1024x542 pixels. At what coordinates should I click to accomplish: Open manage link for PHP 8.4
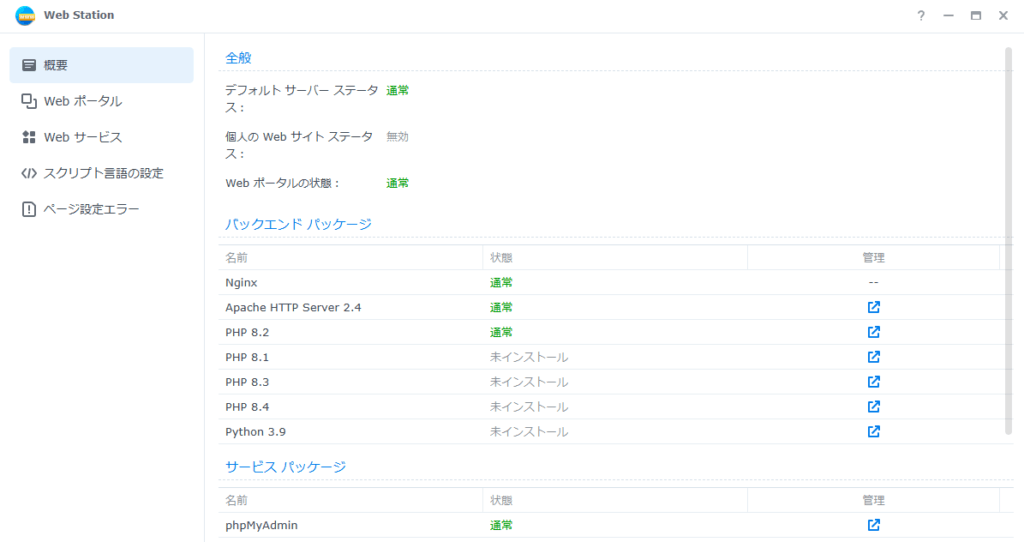tap(873, 406)
